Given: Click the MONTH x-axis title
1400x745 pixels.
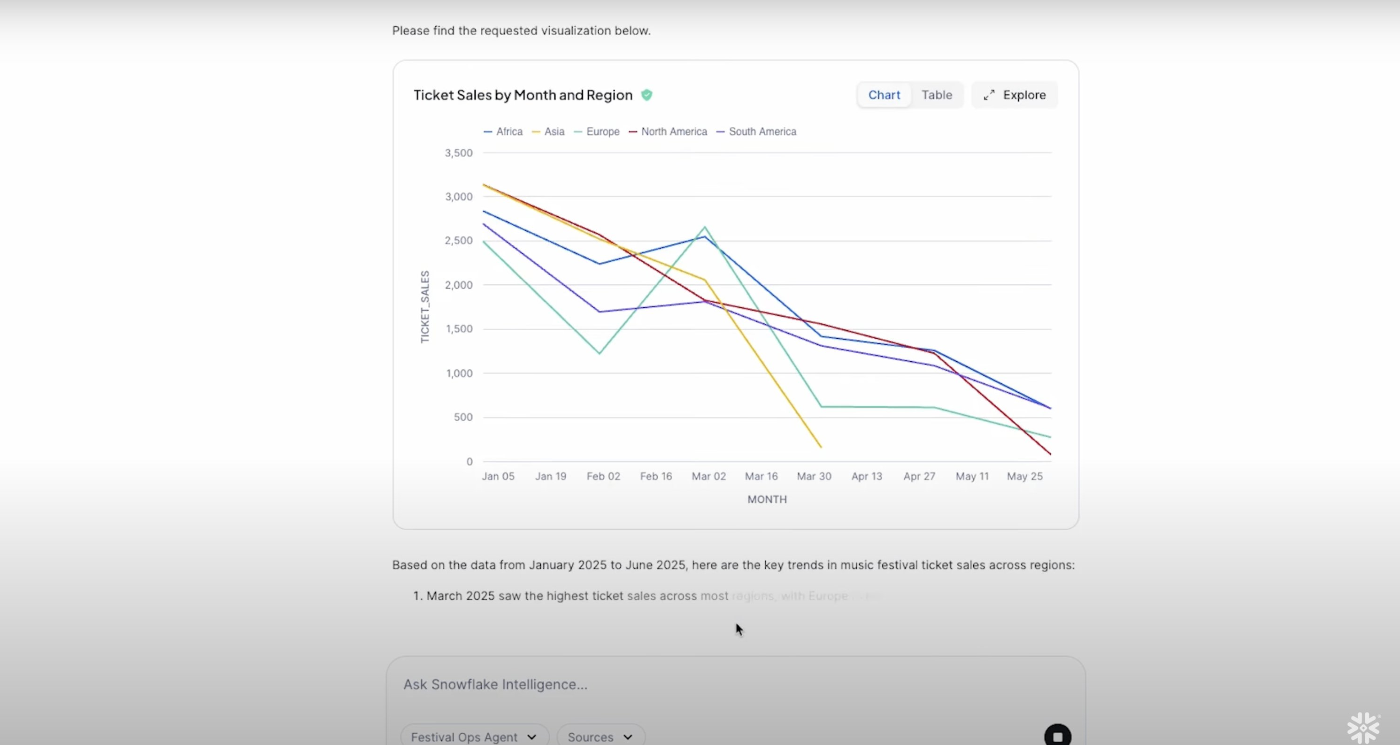Looking at the screenshot, I should (x=767, y=500).
